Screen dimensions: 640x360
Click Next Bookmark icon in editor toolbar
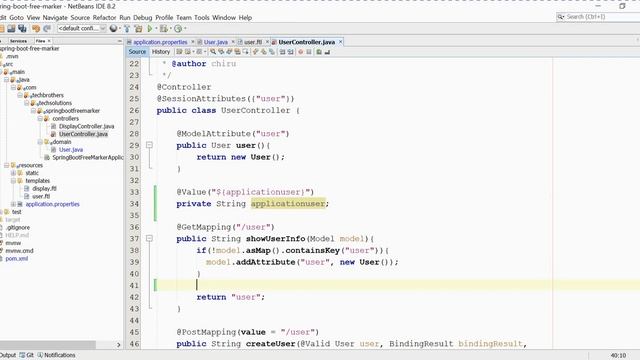coord(264,52)
